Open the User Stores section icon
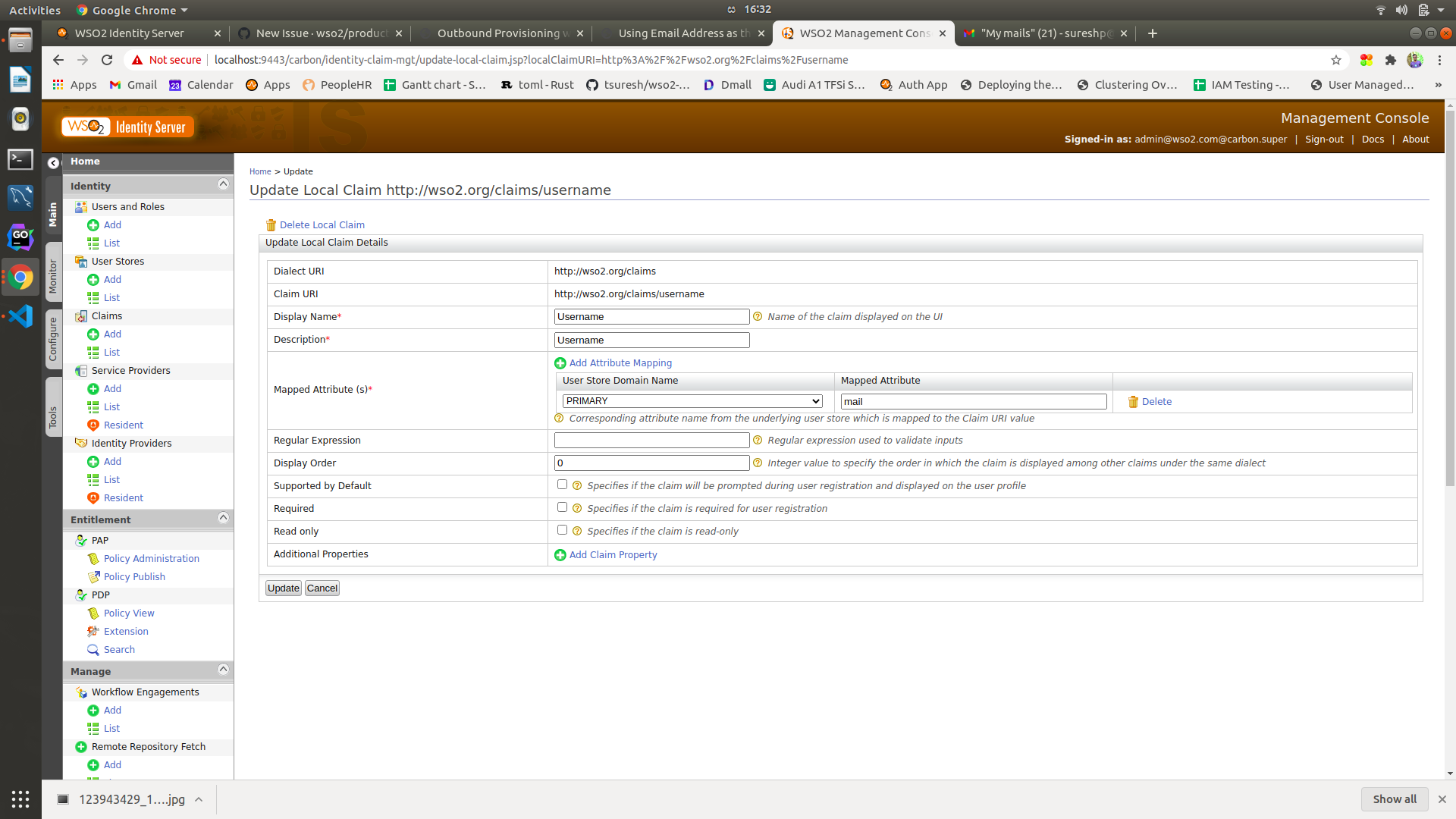1456x819 pixels. pos(81,261)
